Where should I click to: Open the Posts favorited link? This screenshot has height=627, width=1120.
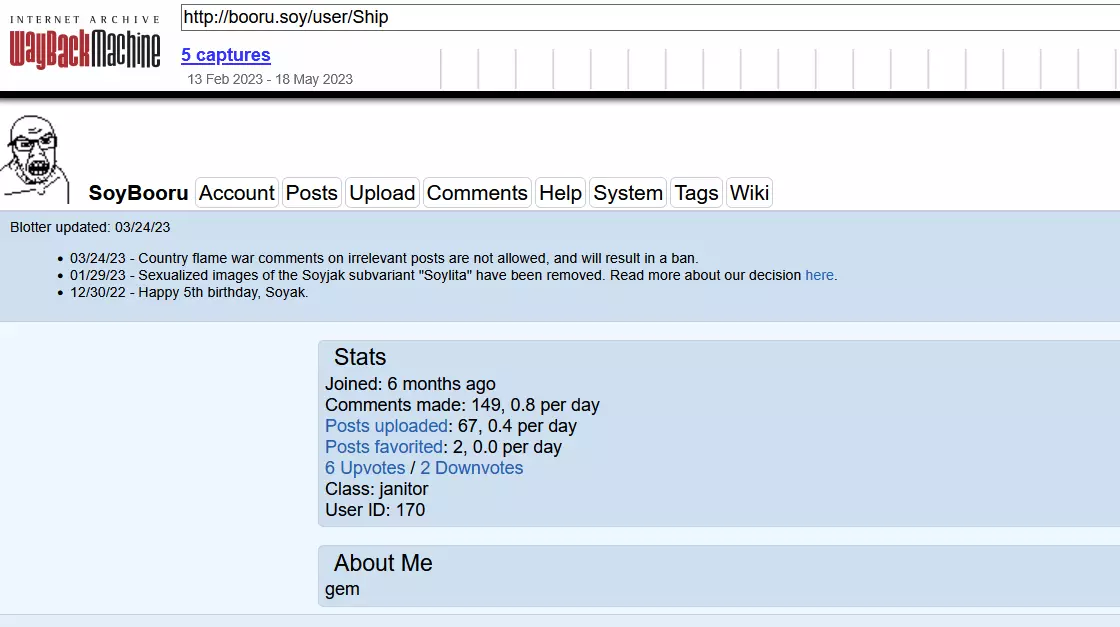(384, 447)
